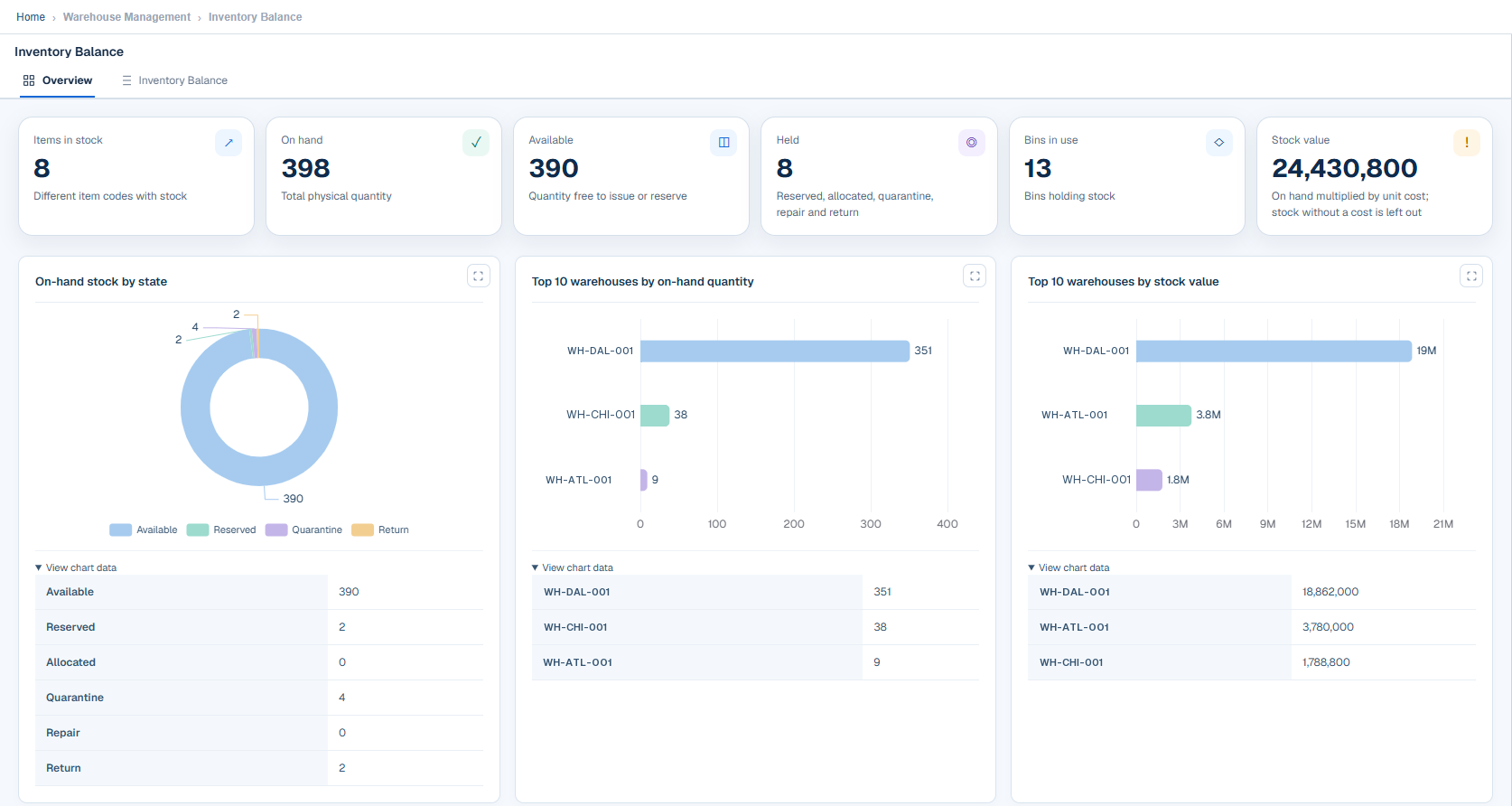Select the Quarantine row in state data table

259,698
